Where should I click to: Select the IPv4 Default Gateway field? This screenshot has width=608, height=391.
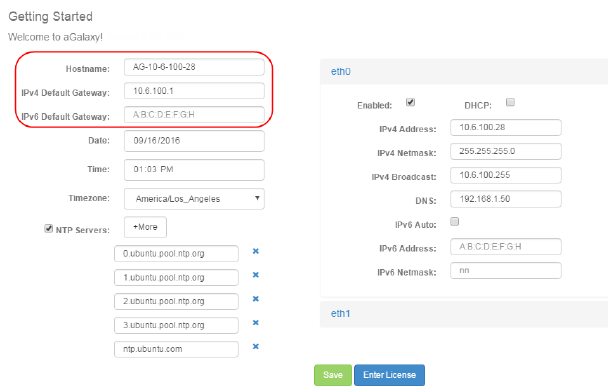194,91
